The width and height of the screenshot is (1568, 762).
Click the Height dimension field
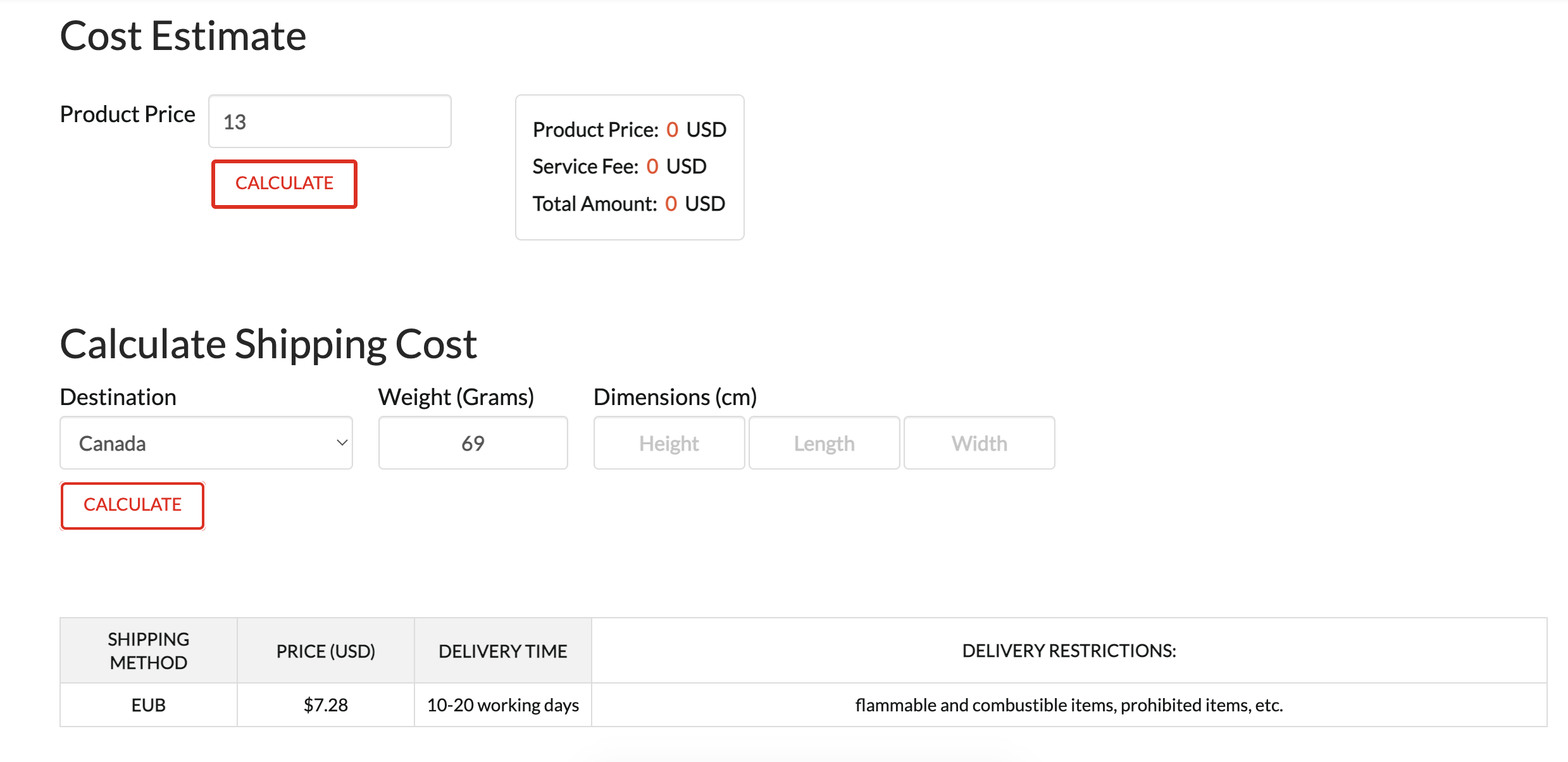click(x=669, y=442)
